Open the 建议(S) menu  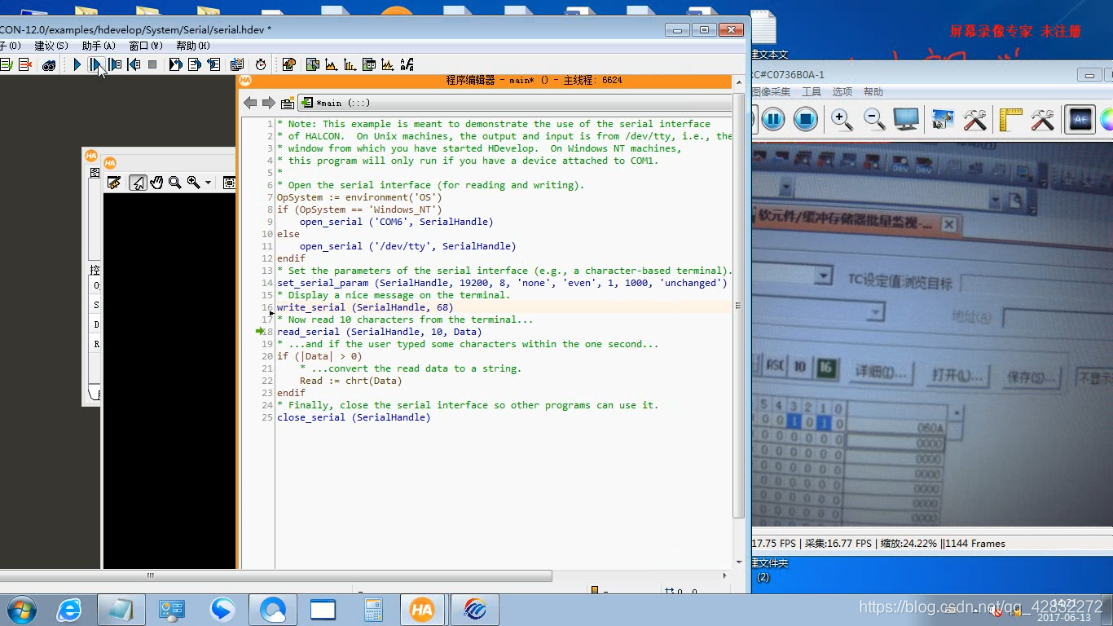click(x=51, y=45)
